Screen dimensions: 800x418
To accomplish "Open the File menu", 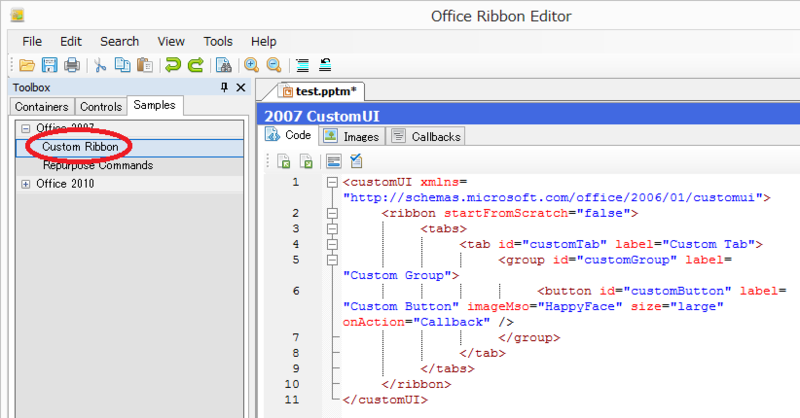I will [x=32, y=41].
